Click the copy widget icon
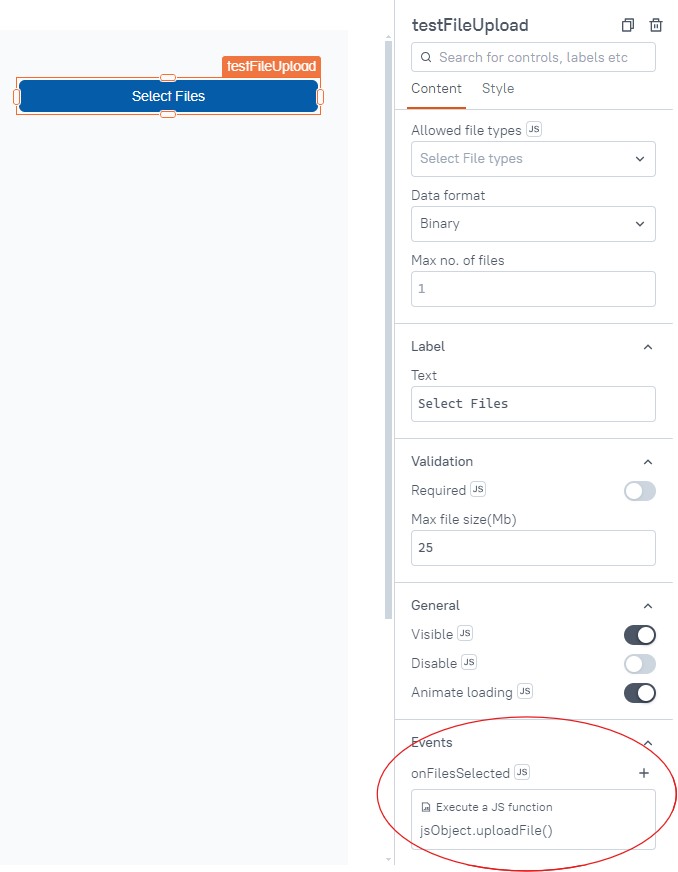 628,26
